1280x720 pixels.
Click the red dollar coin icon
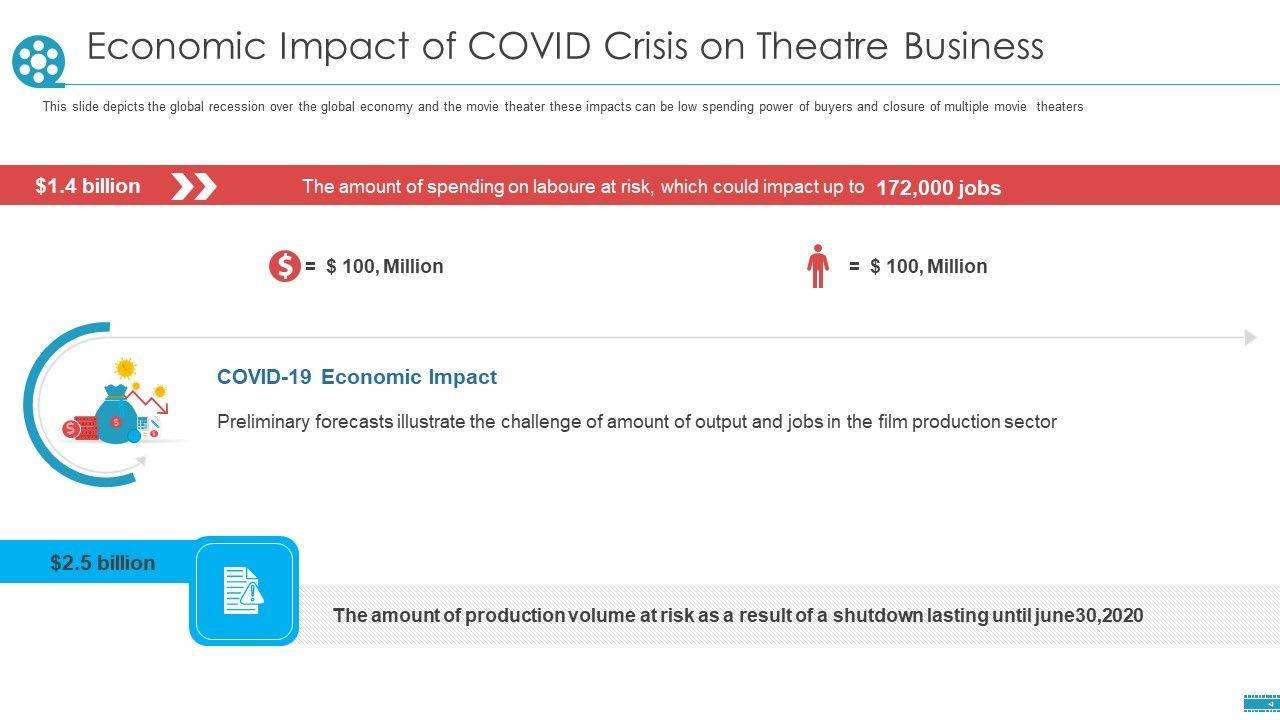tap(284, 266)
